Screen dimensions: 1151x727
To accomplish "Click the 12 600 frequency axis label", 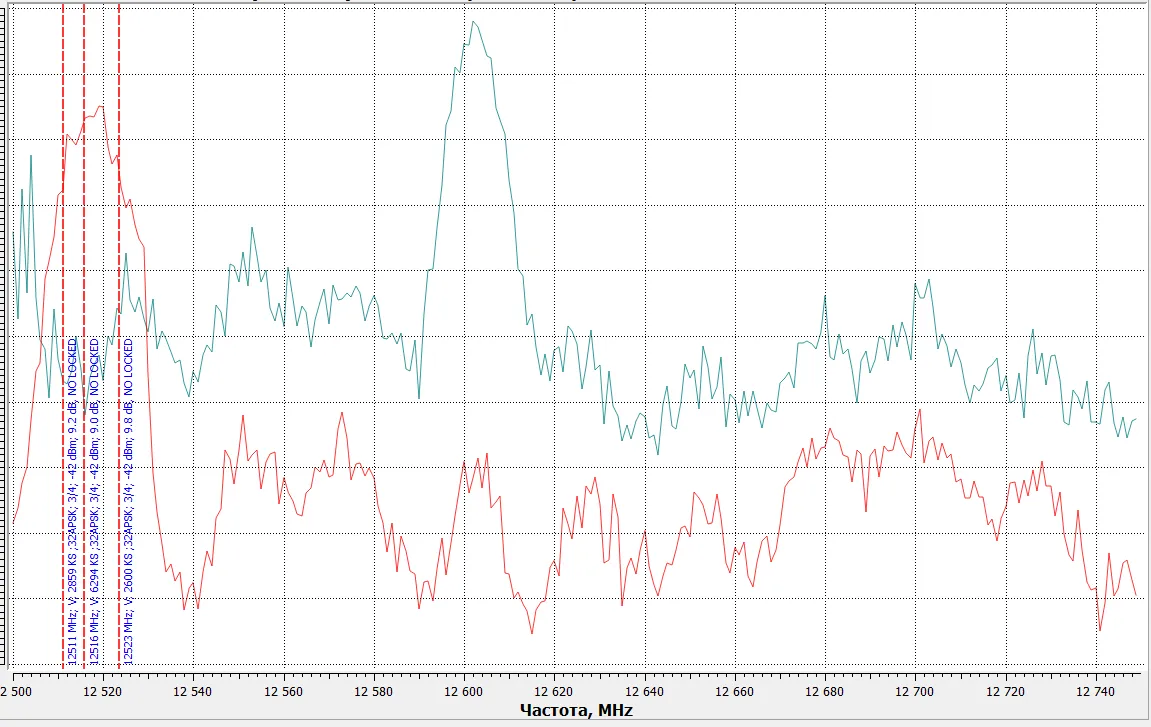I will click(x=464, y=689).
